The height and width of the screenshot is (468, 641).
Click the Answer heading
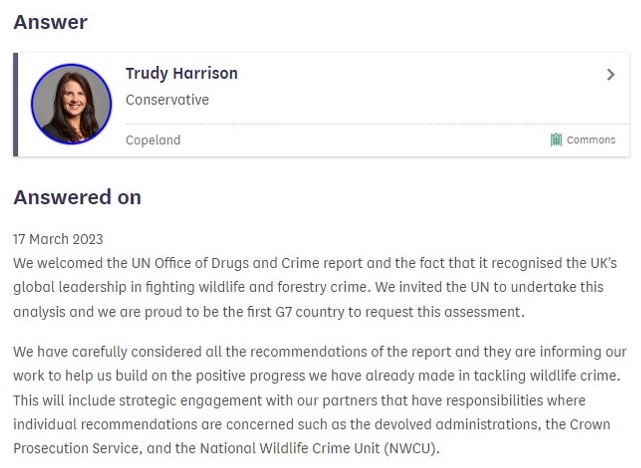[x=50, y=22]
